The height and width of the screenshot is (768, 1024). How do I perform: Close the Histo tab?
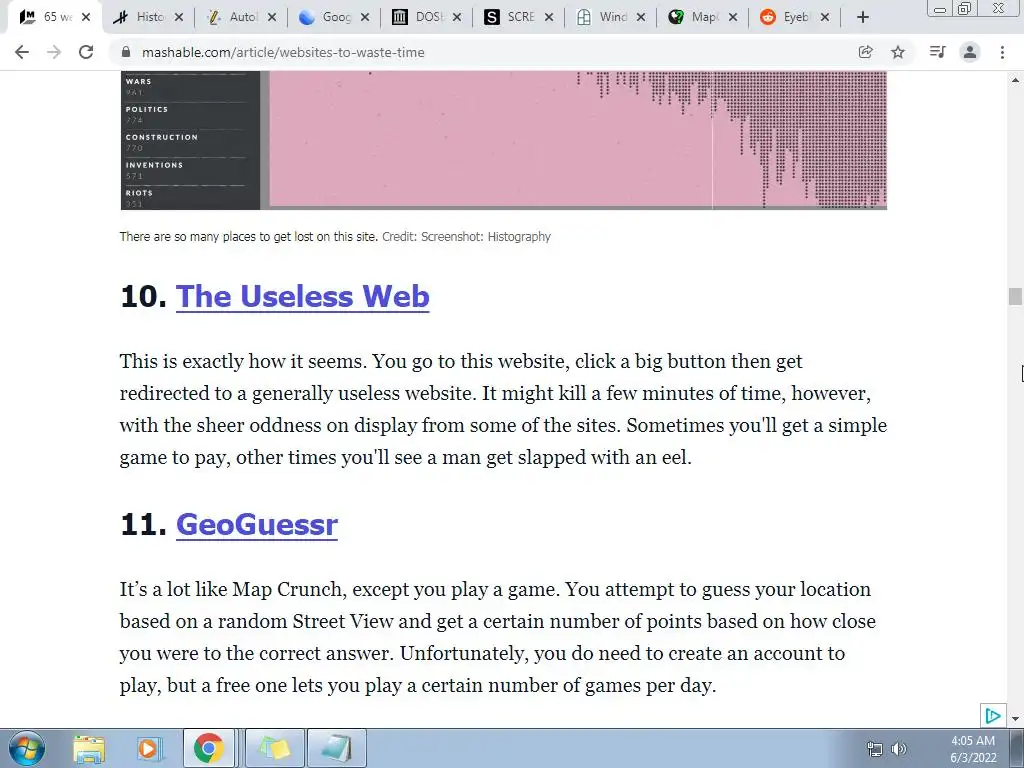(x=179, y=17)
